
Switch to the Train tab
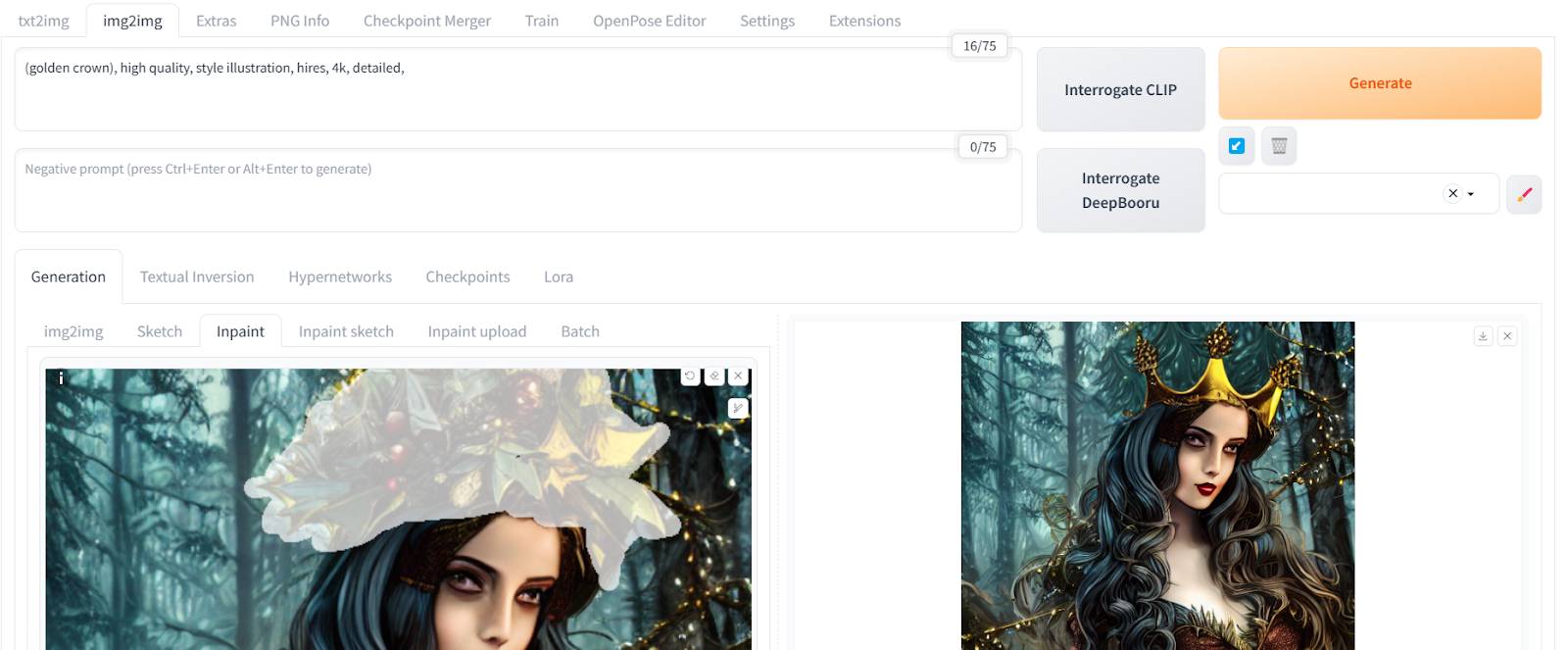tap(541, 21)
